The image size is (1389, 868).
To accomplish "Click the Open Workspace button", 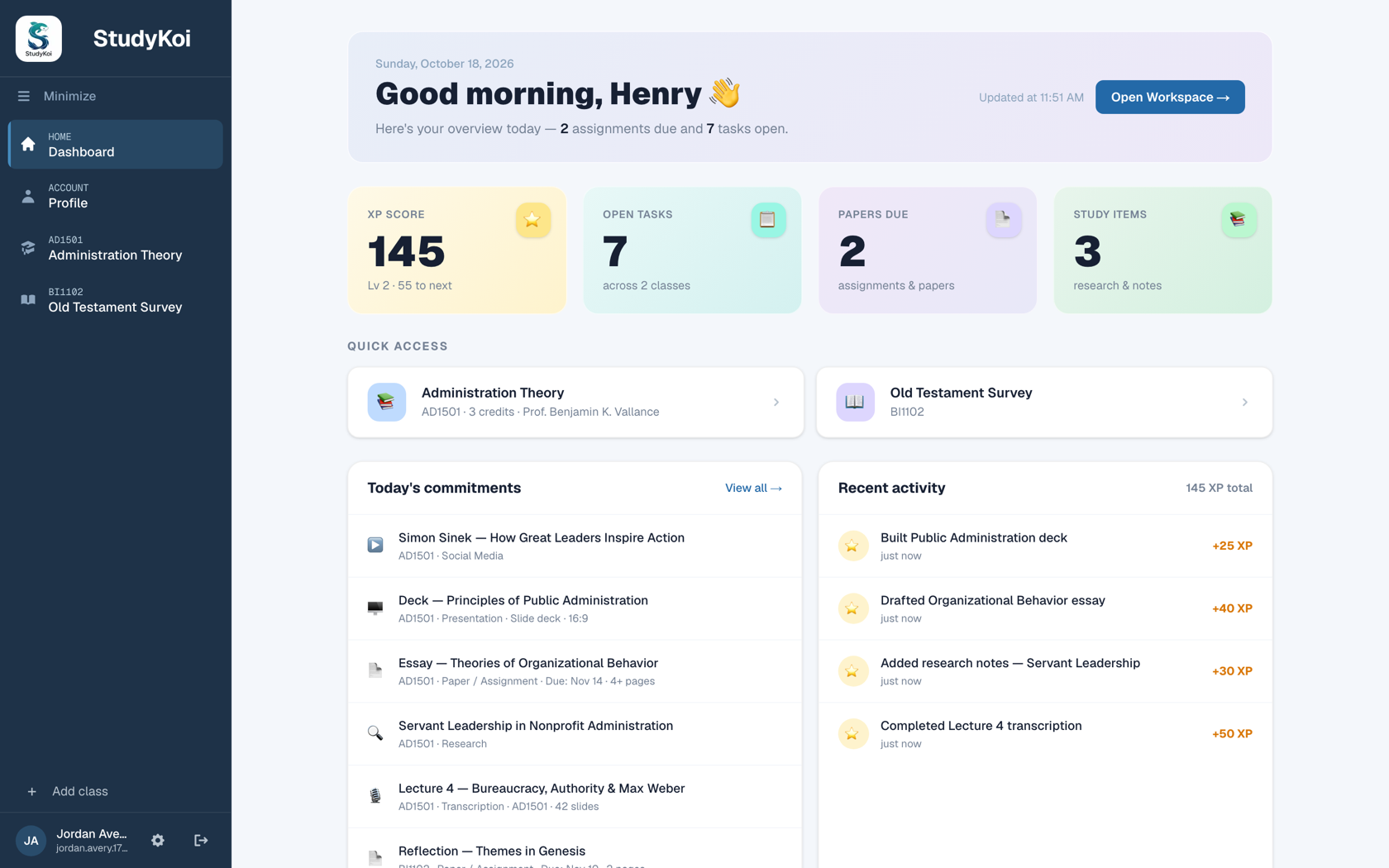I will click(x=1169, y=97).
